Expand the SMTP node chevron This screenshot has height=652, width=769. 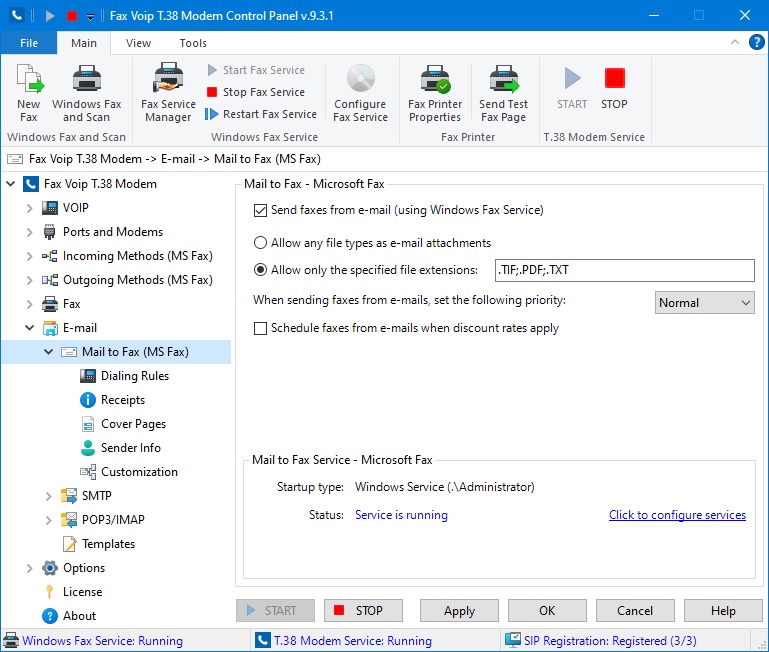tap(49, 496)
